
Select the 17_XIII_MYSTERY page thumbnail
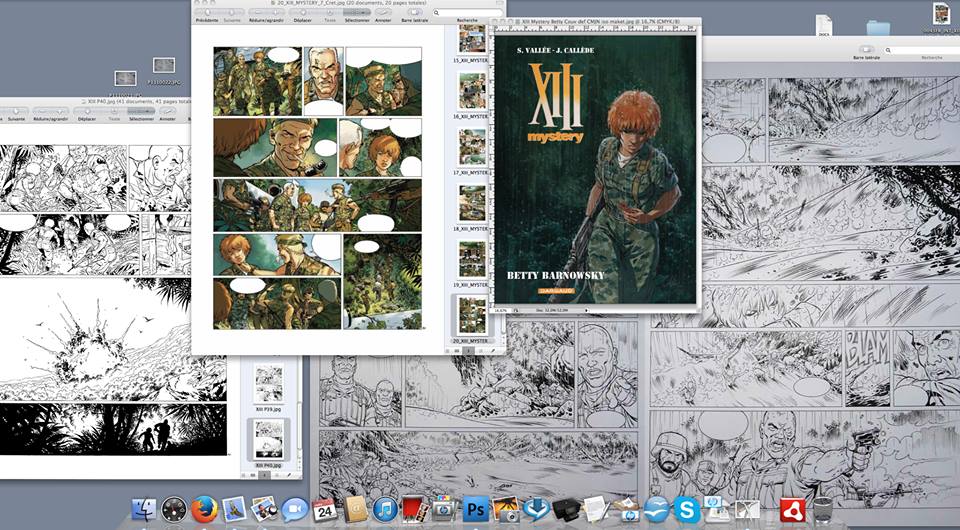click(x=471, y=146)
